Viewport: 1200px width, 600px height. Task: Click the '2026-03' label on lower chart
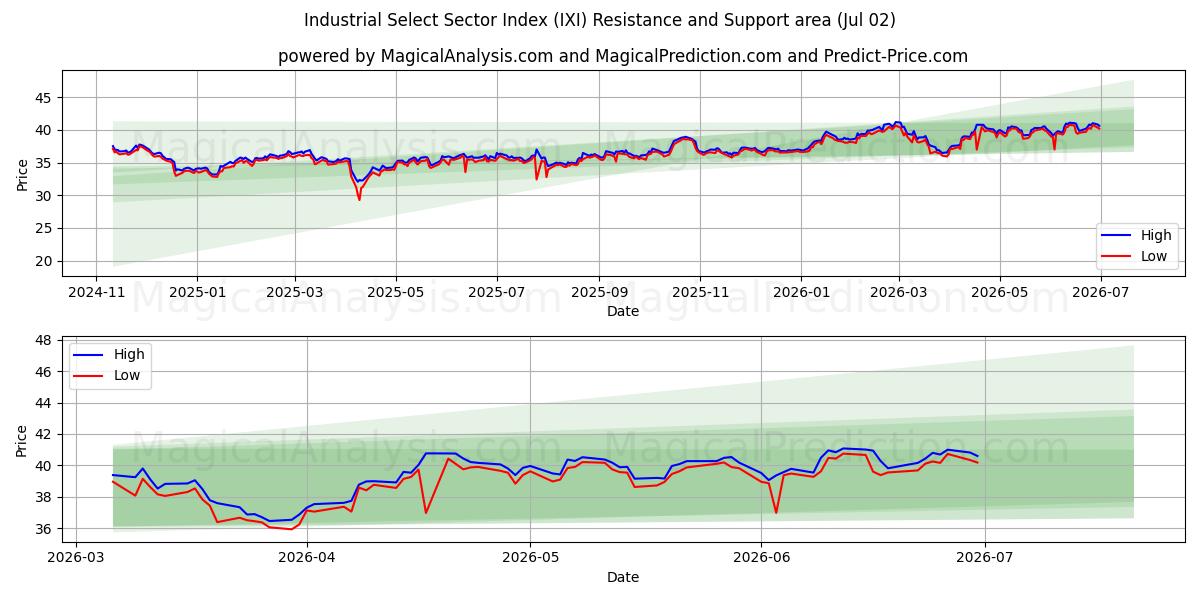coord(76,559)
